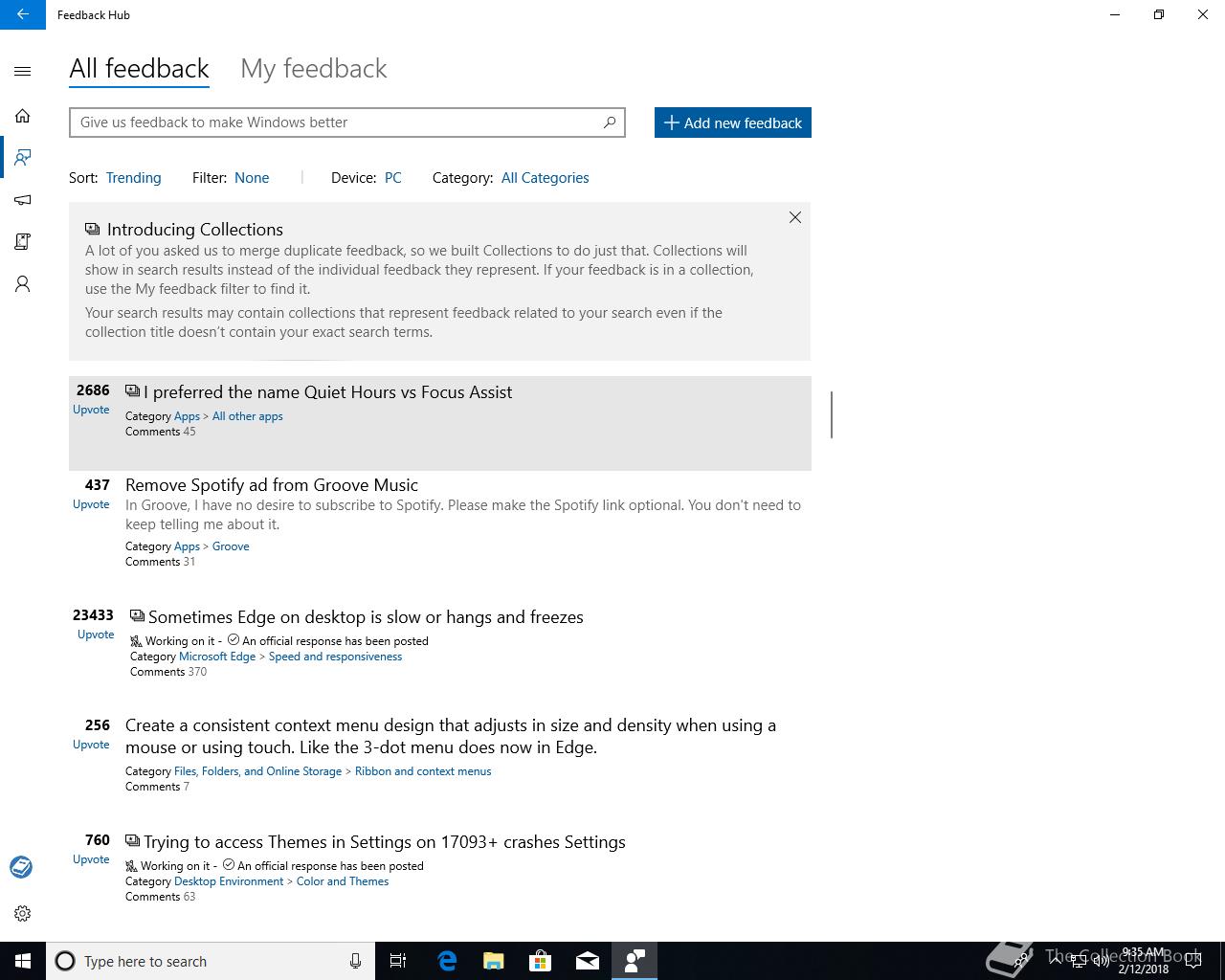Click the 'All other apps' category link
Viewport: 1225px width, 980px height.
click(247, 416)
